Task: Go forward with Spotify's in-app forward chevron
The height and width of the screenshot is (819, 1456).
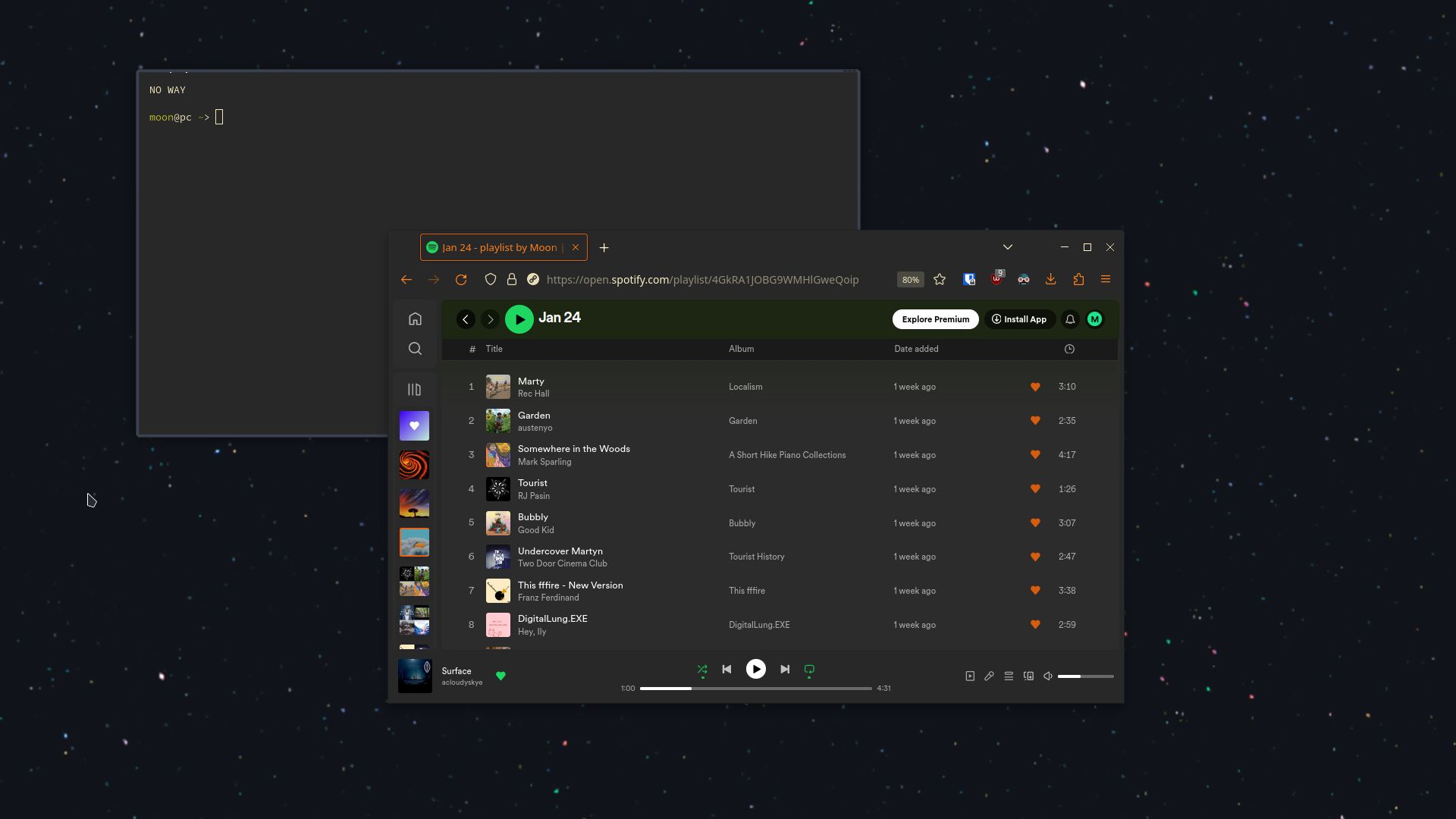Action: point(491,319)
